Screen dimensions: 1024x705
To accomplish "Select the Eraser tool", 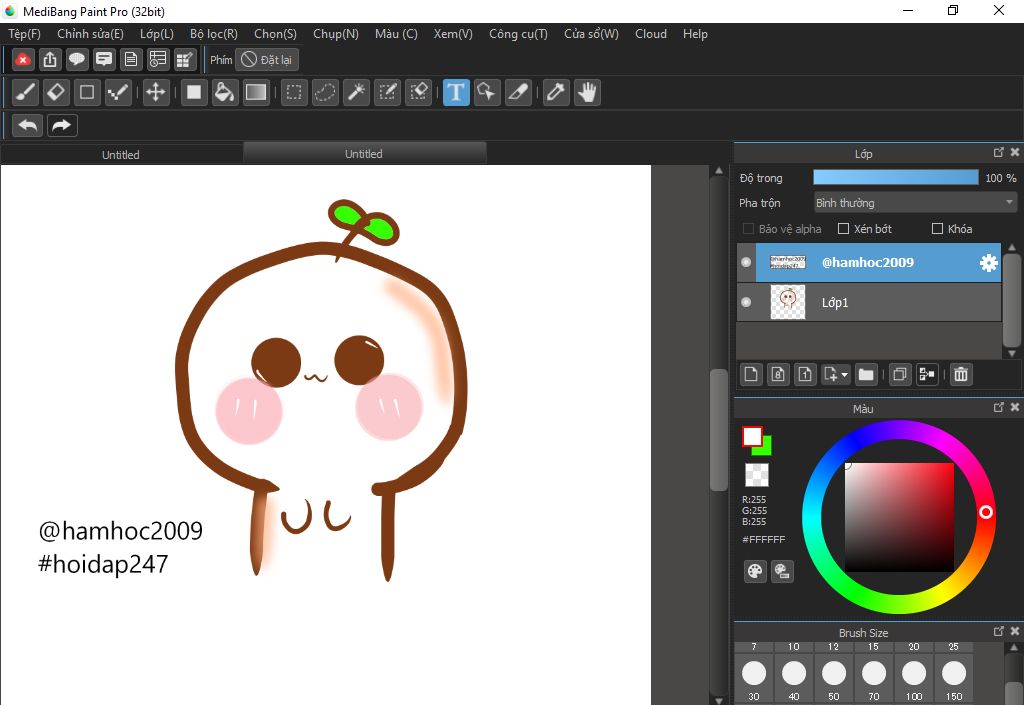I will click(x=57, y=93).
